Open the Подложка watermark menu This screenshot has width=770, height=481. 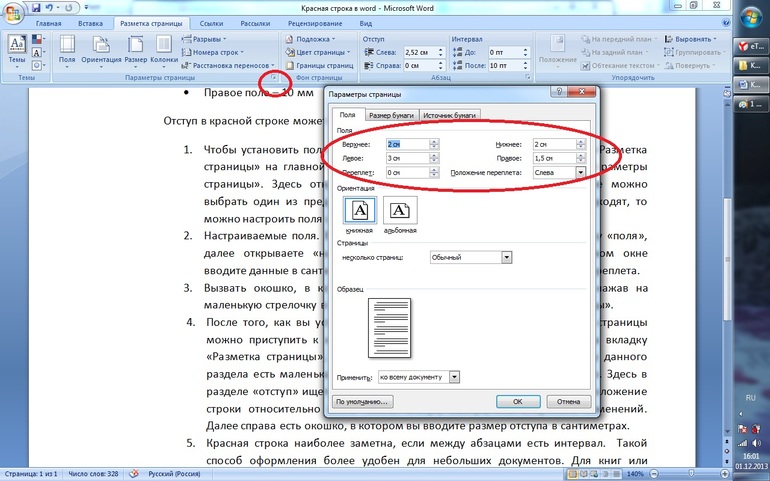click(310, 39)
